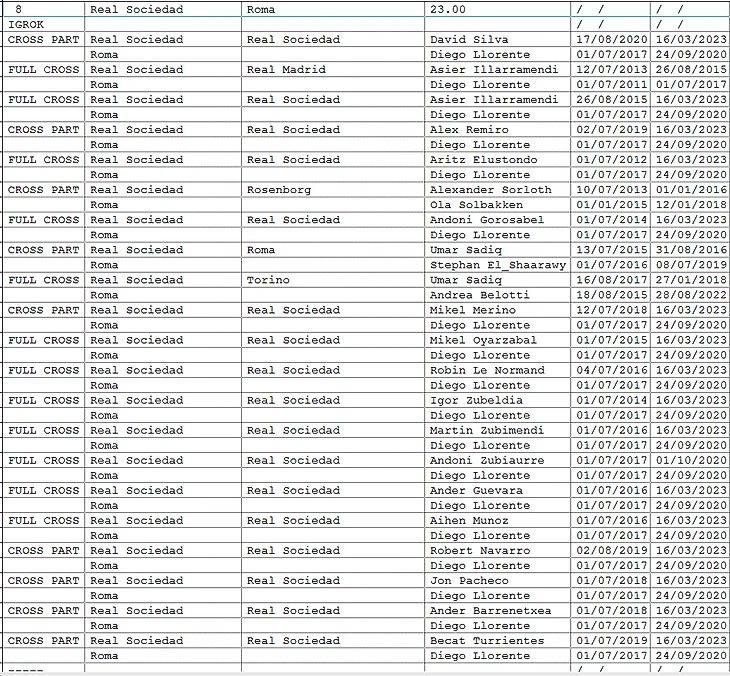Click the 28/08/2022 end date cell
The image size is (730, 676).
[691, 295]
